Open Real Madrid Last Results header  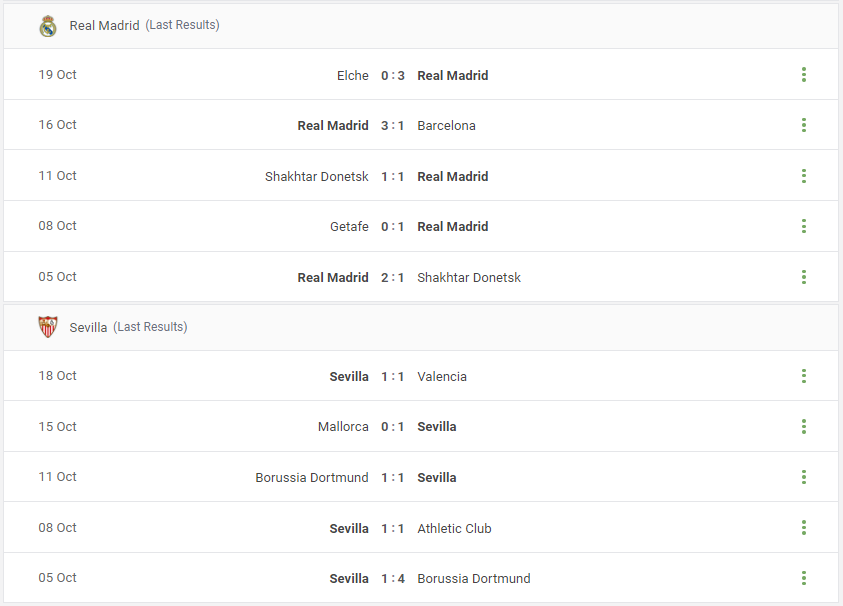tap(144, 25)
